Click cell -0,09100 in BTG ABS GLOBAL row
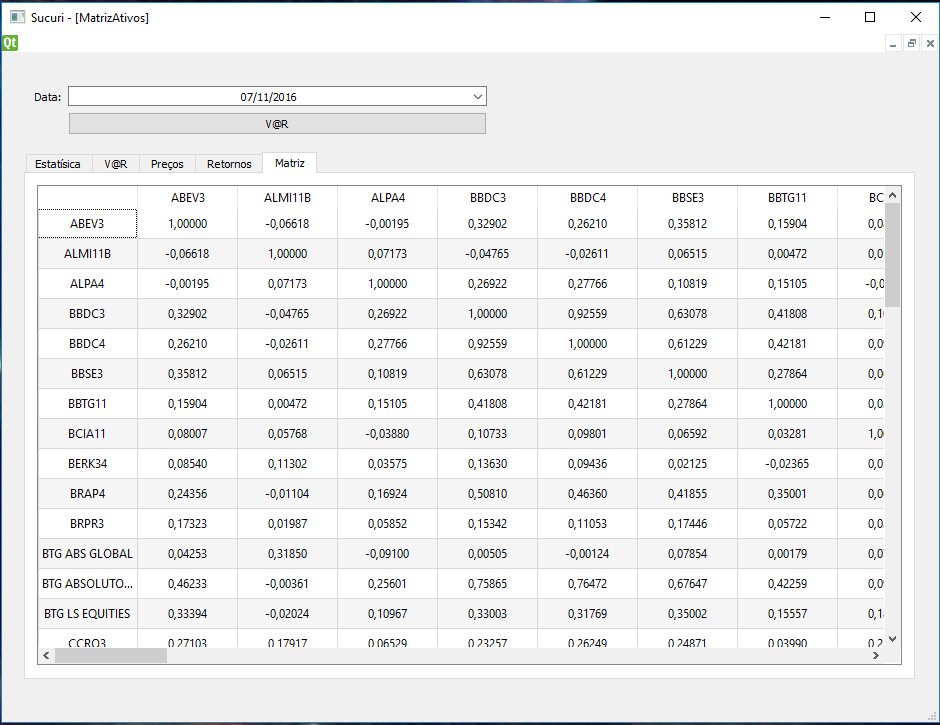This screenshot has height=725, width=940. 388,553
